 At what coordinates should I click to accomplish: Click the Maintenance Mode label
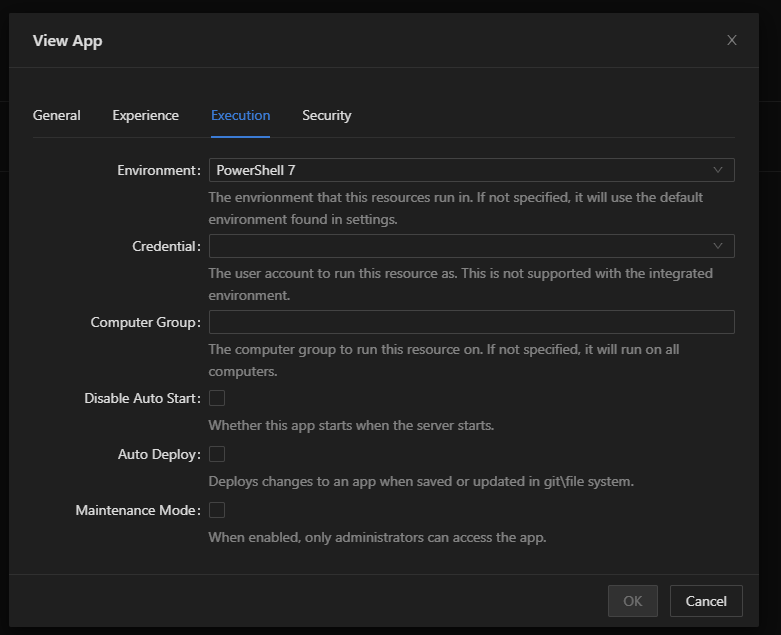click(138, 510)
